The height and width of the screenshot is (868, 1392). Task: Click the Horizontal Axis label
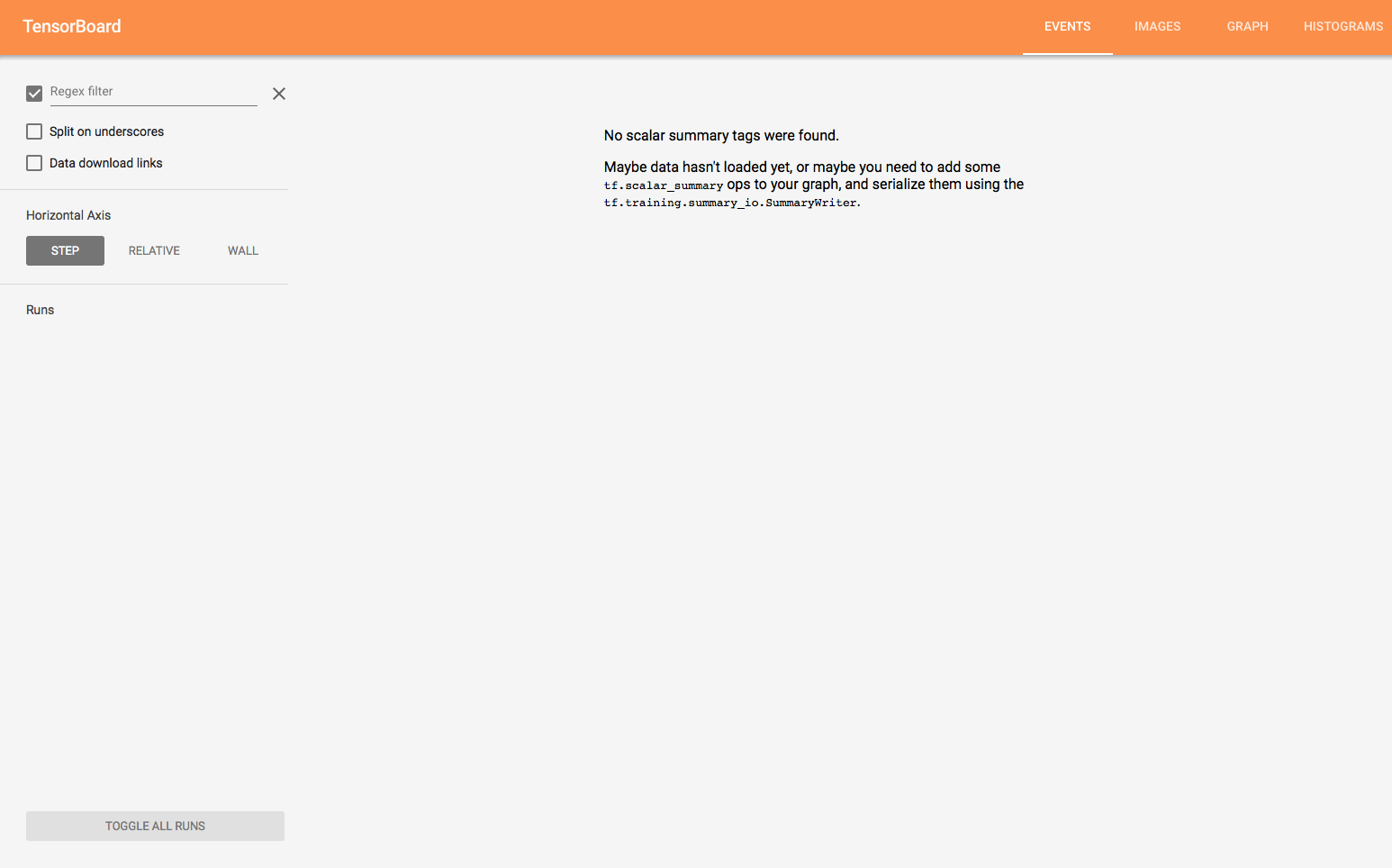[x=68, y=215]
